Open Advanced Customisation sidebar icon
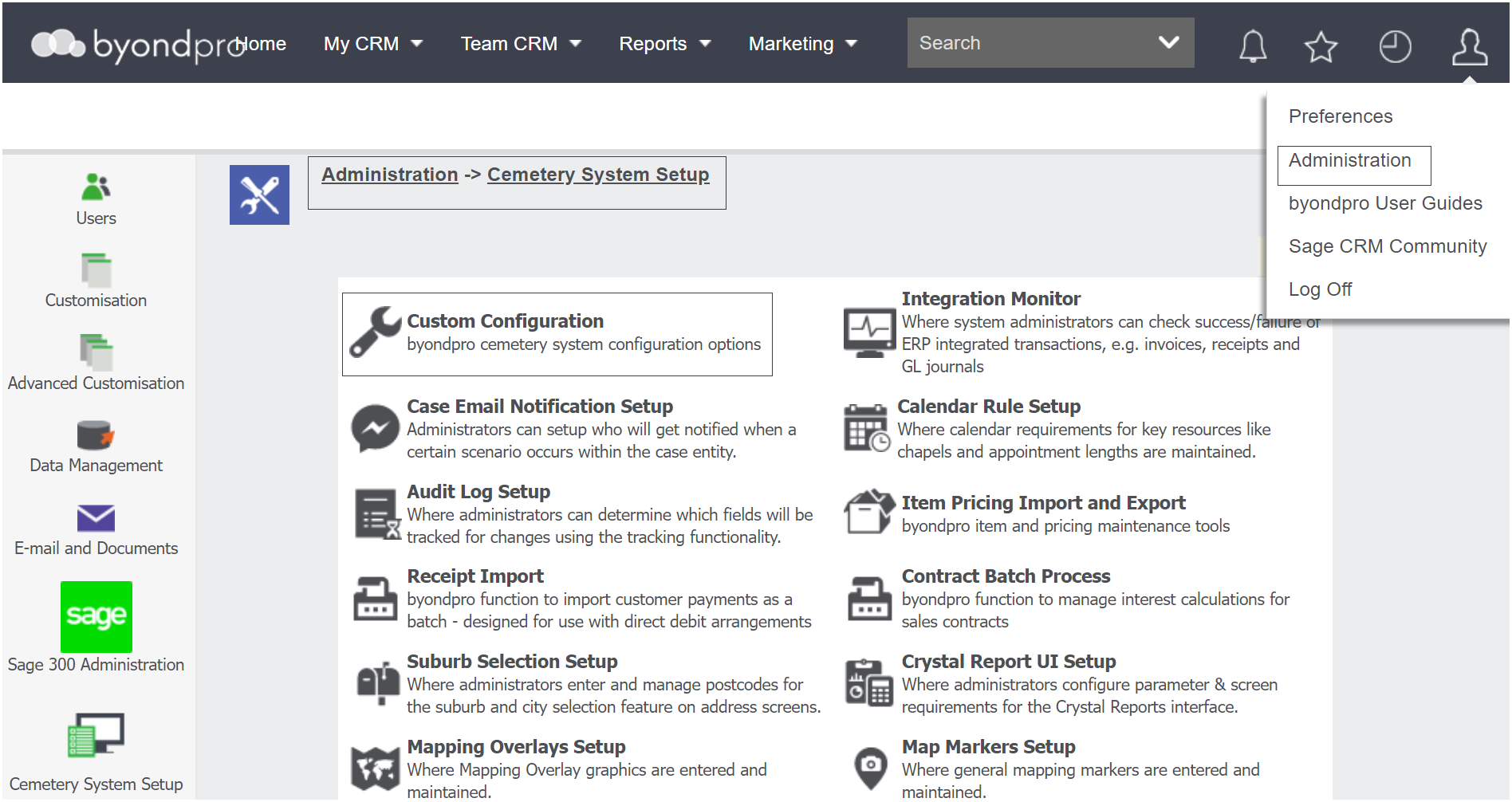This screenshot has height=802, width=1512. click(96, 352)
